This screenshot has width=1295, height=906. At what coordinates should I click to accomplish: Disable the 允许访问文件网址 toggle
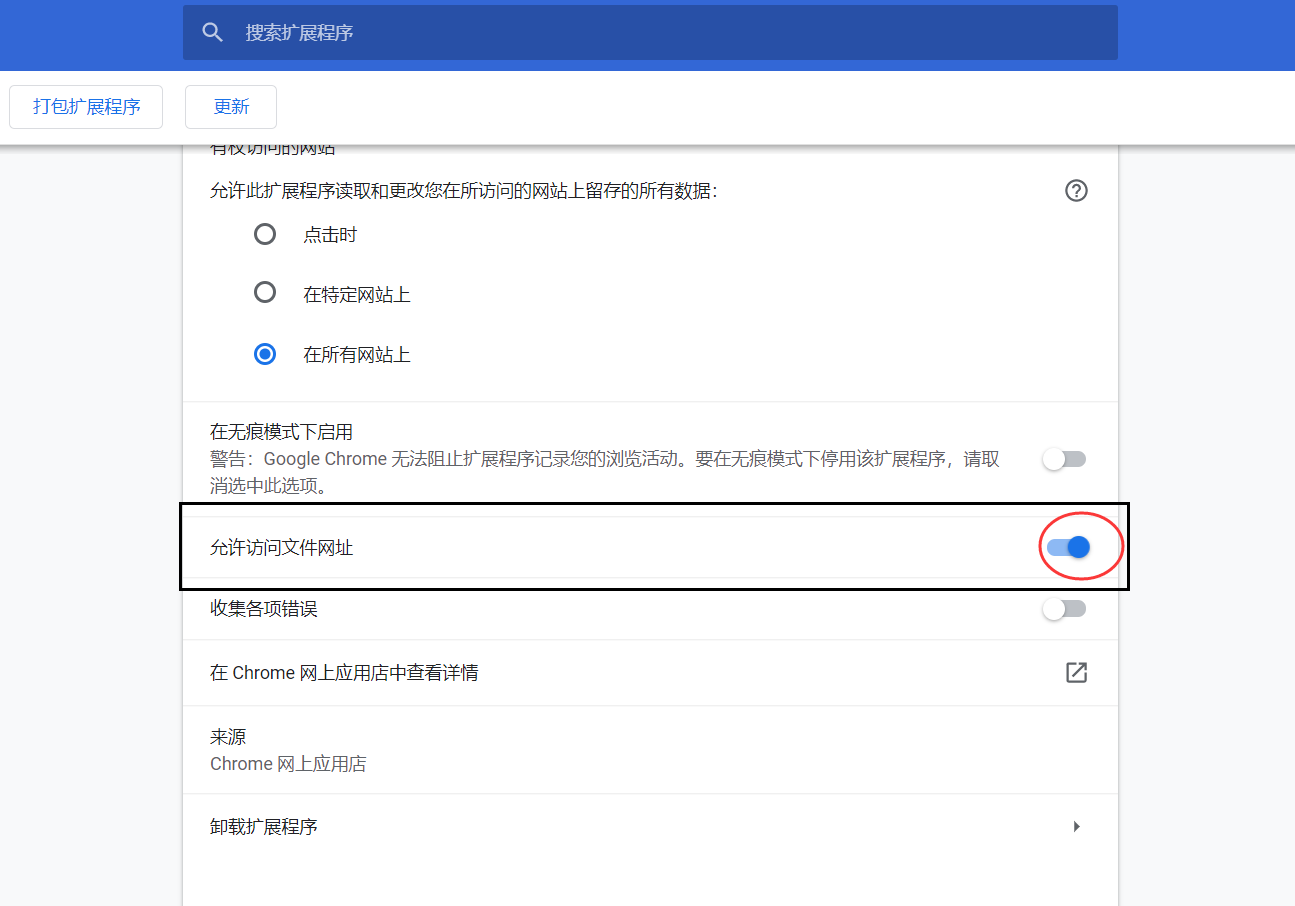click(x=1064, y=547)
